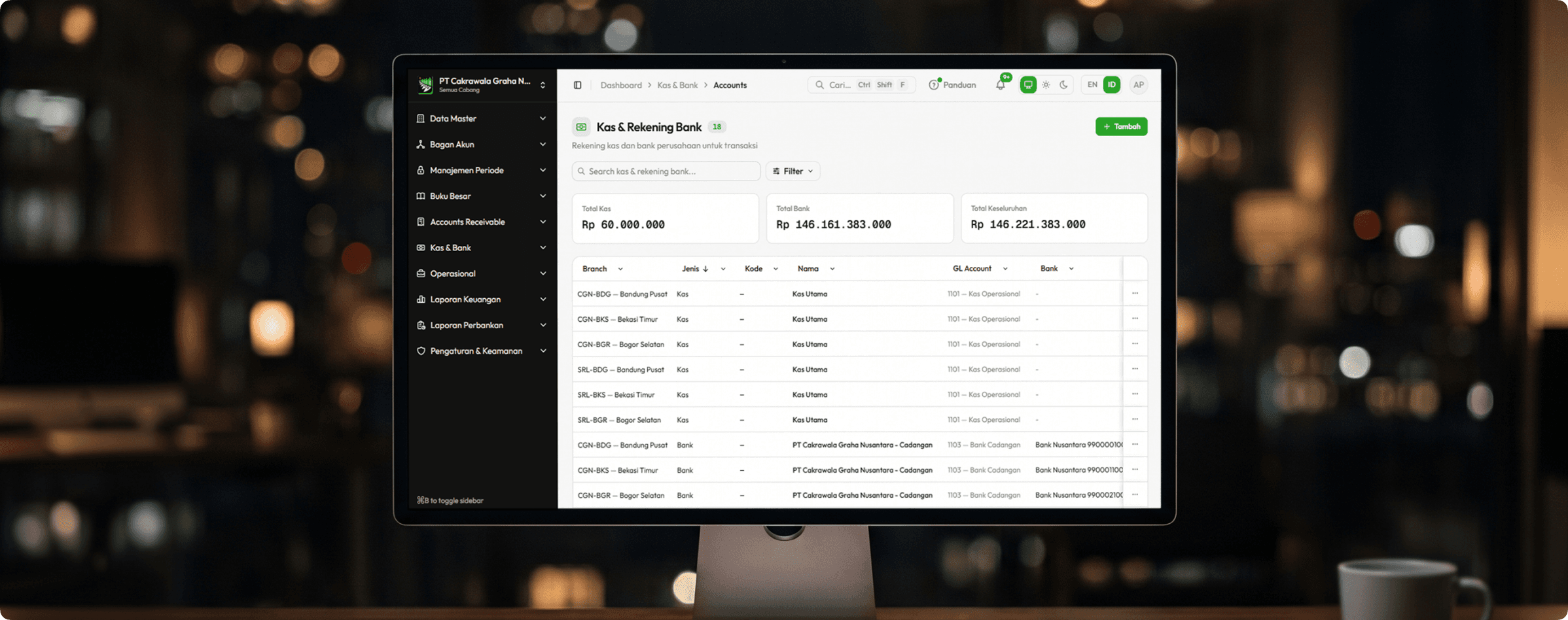Focus the Search kas & rekening bank field
Image resolution: width=1568 pixels, height=620 pixels.
[666, 171]
